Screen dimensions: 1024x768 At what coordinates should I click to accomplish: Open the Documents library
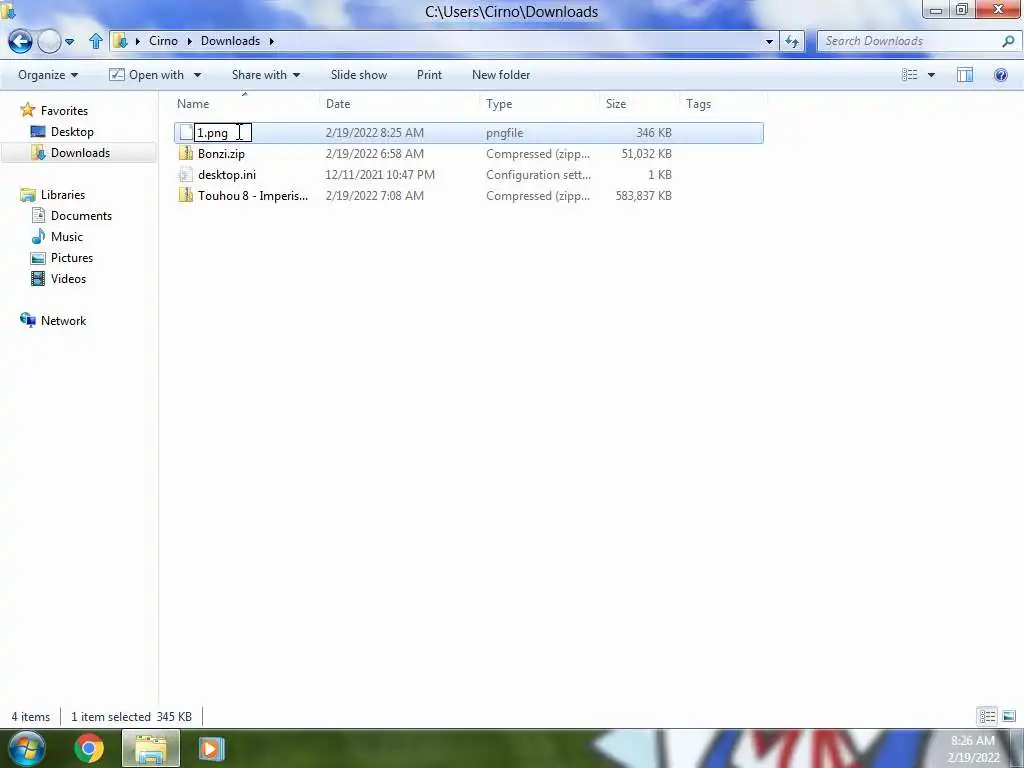pyautogui.click(x=81, y=216)
